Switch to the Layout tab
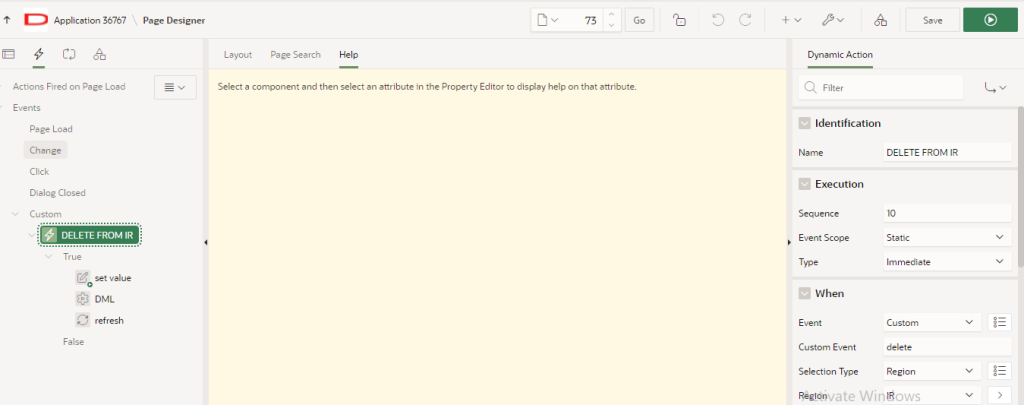The image size is (1024, 405). pyautogui.click(x=238, y=54)
